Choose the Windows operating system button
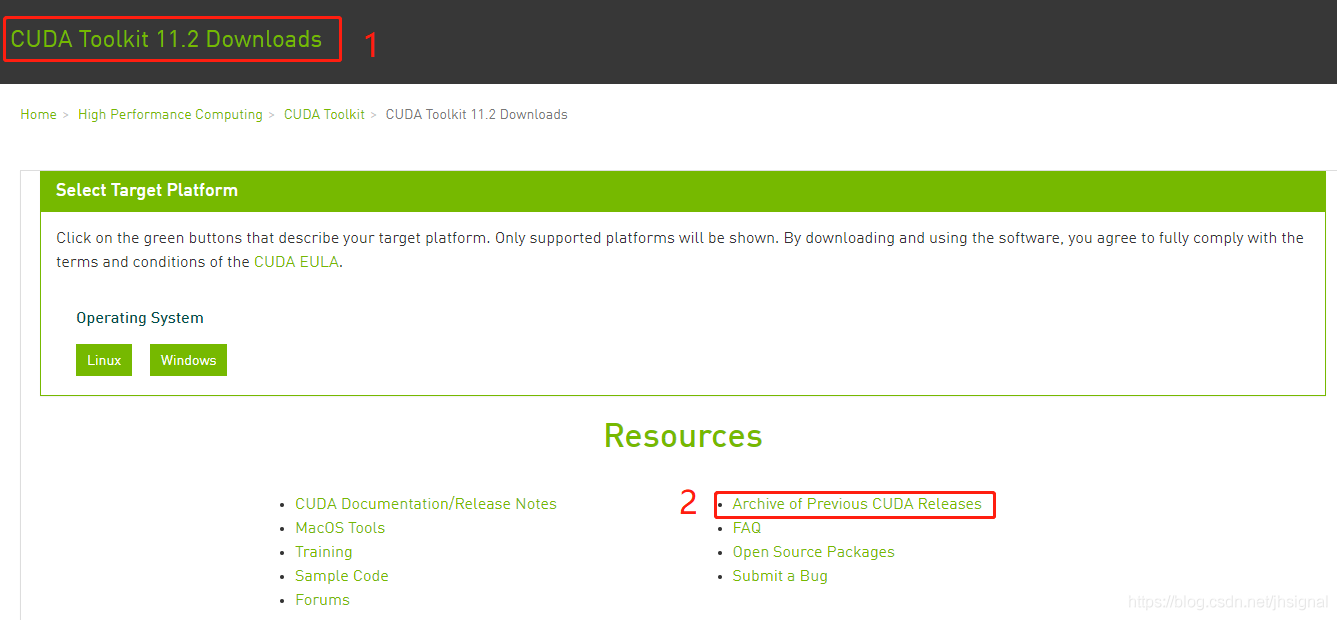This screenshot has width=1337, height=620. (x=188, y=360)
